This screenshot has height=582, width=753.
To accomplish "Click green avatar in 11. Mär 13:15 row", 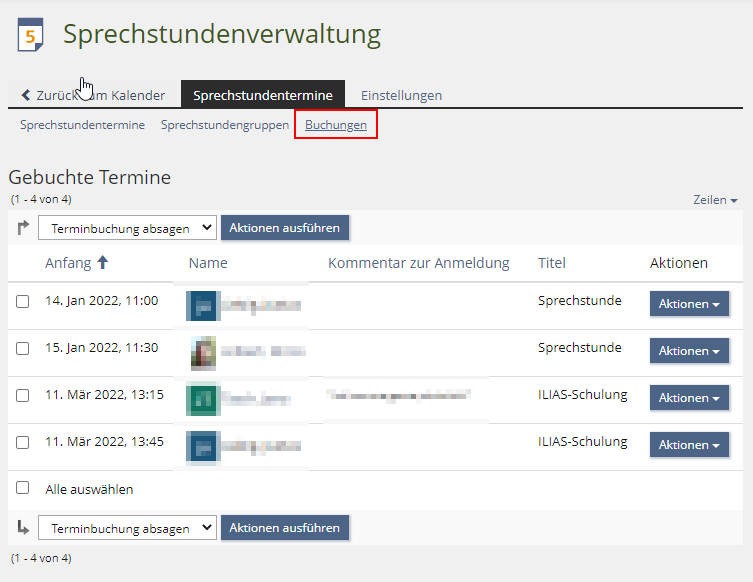I will [x=202, y=399].
